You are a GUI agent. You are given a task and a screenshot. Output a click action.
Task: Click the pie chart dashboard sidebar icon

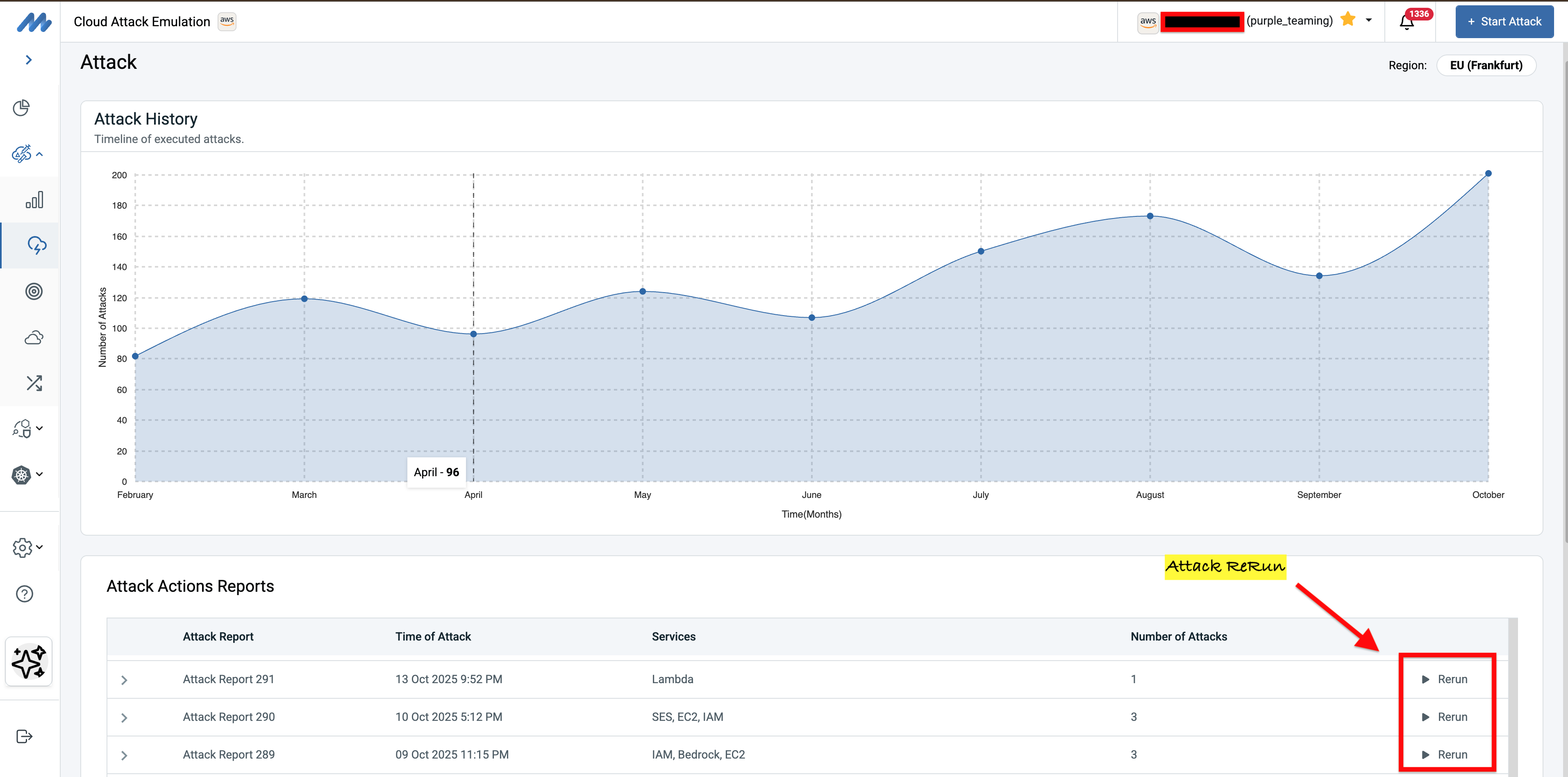21,108
